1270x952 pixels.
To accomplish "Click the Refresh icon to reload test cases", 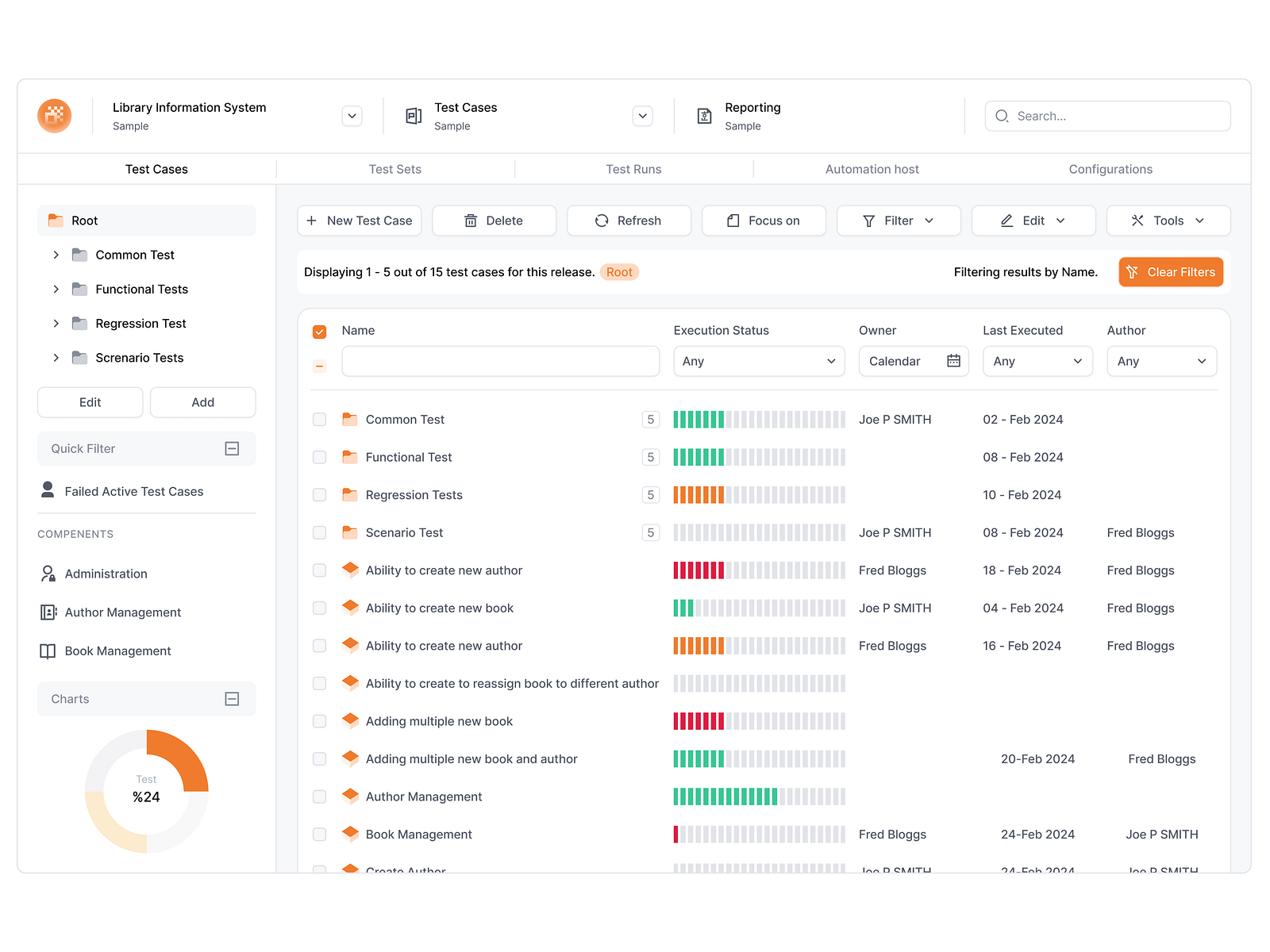I will (602, 221).
